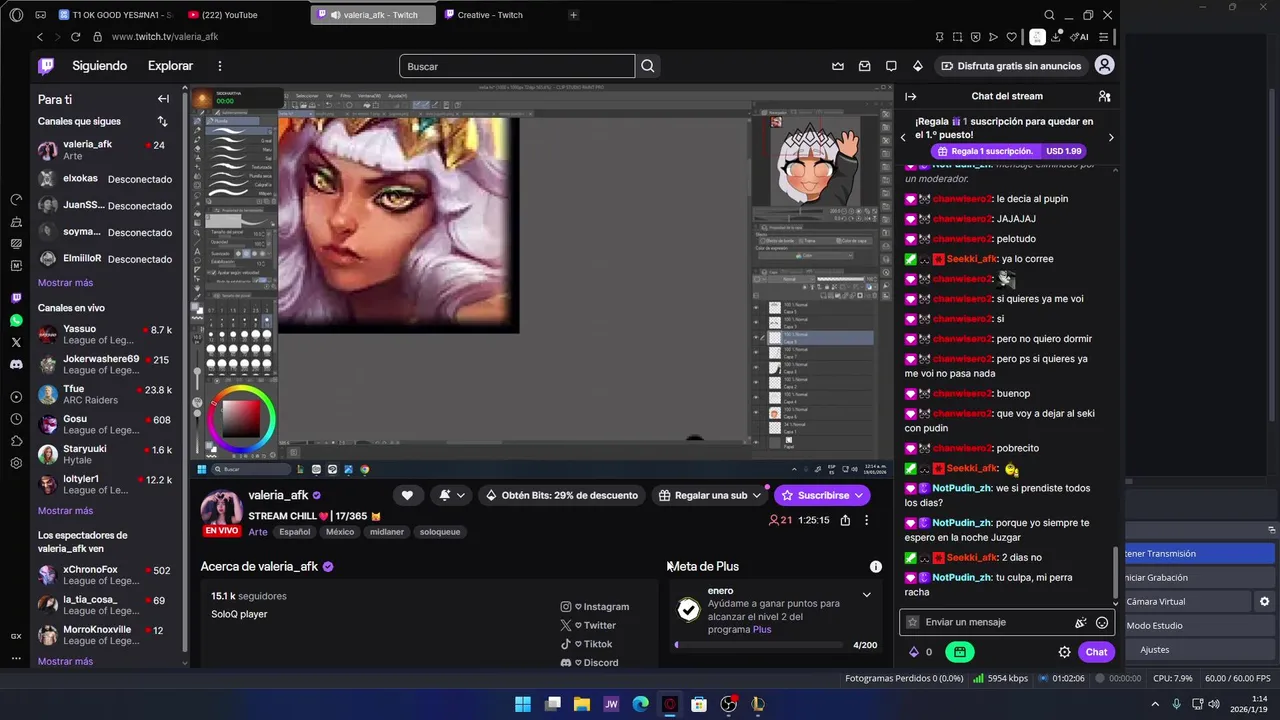Viewport: 1280px width, 720px height.
Task: Open a new browser tab
Action: 573,15
